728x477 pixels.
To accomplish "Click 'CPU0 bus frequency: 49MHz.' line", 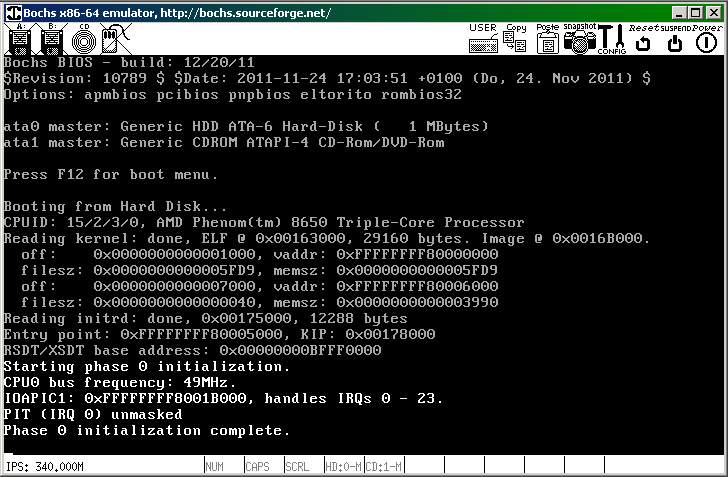I will (x=120, y=383).
